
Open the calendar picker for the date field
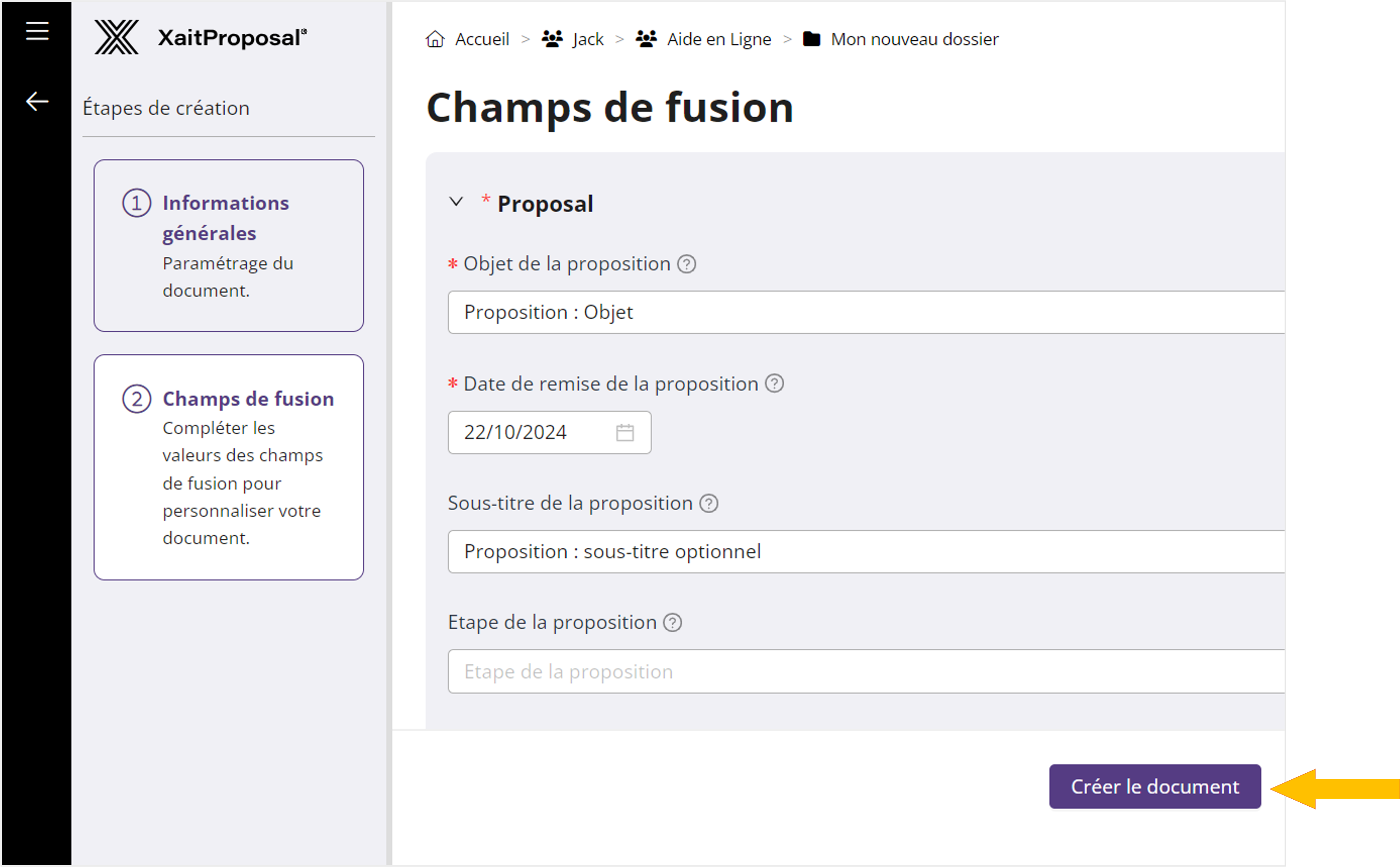tap(625, 432)
